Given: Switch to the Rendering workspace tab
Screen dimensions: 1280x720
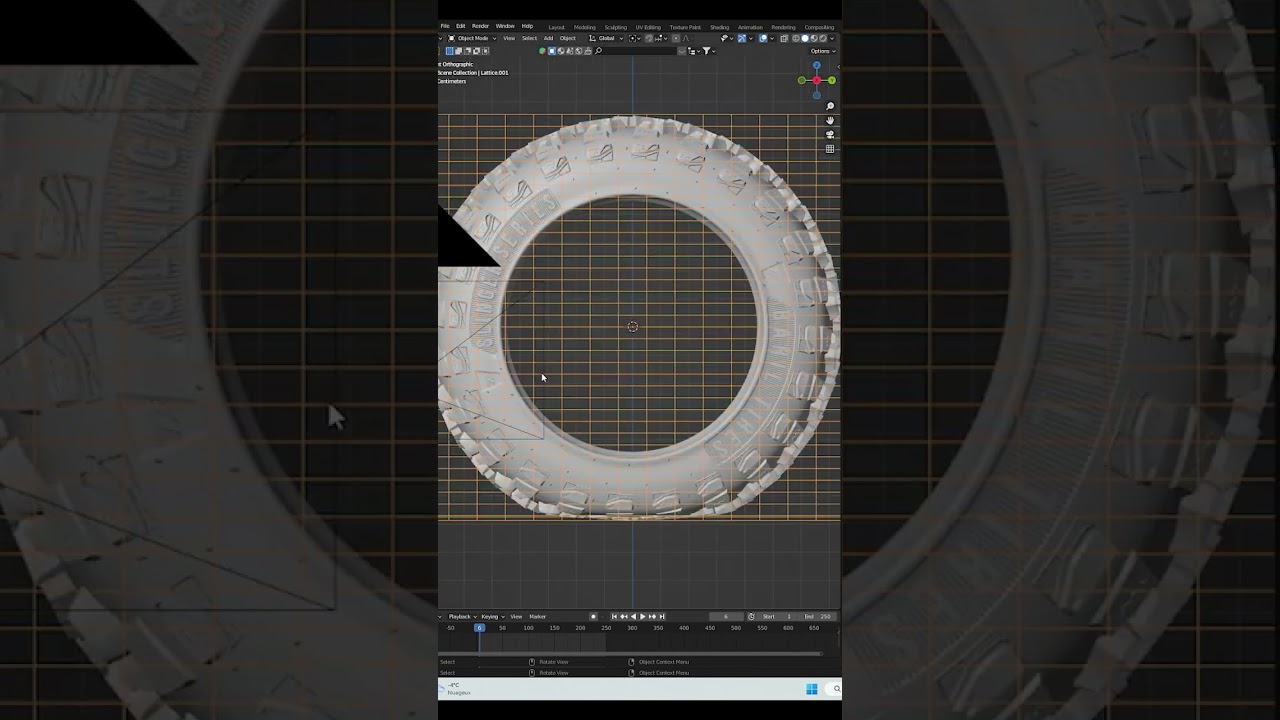Looking at the screenshot, I should [x=784, y=27].
